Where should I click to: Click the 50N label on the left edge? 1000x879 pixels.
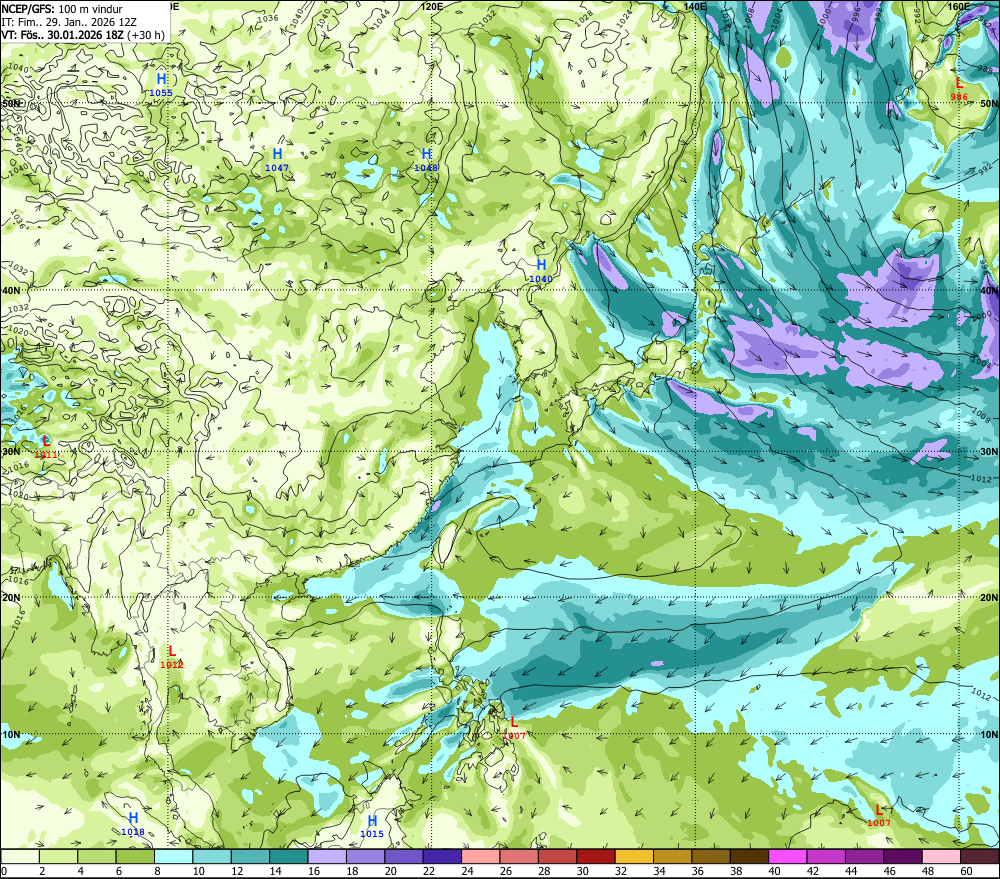coord(11,103)
